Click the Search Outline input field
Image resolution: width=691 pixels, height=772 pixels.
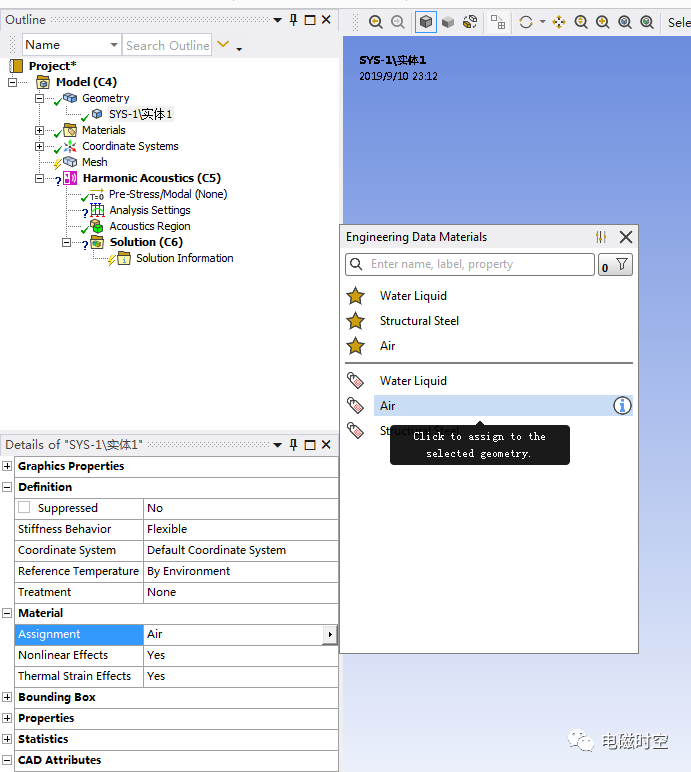pos(167,45)
